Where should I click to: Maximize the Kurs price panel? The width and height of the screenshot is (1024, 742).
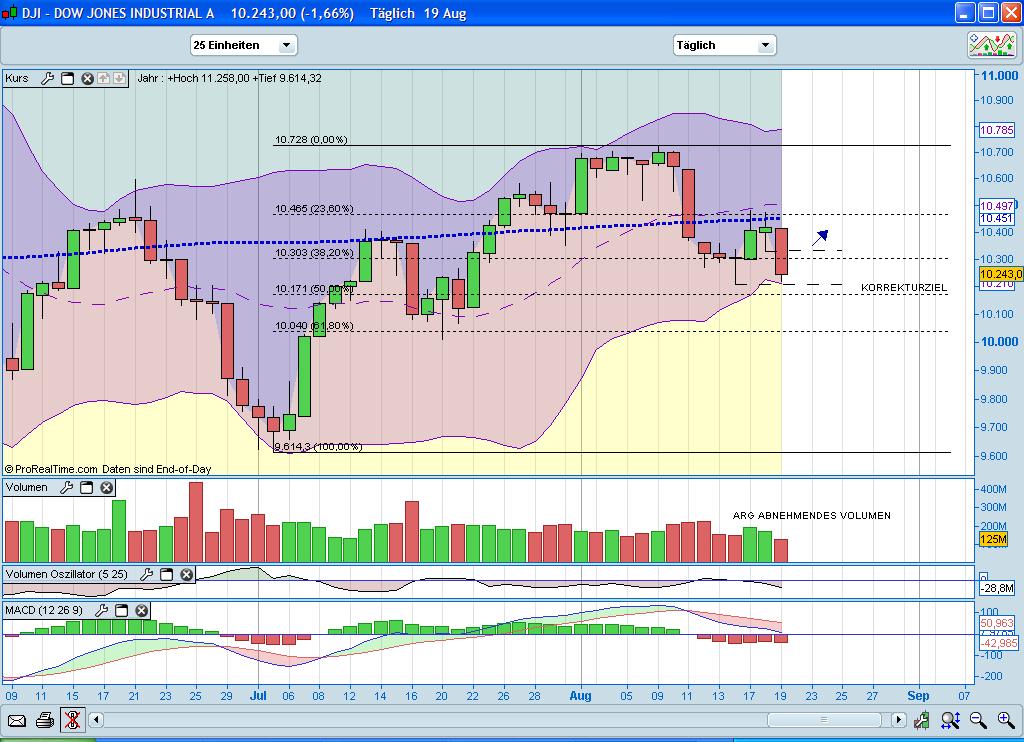(67, 78)
